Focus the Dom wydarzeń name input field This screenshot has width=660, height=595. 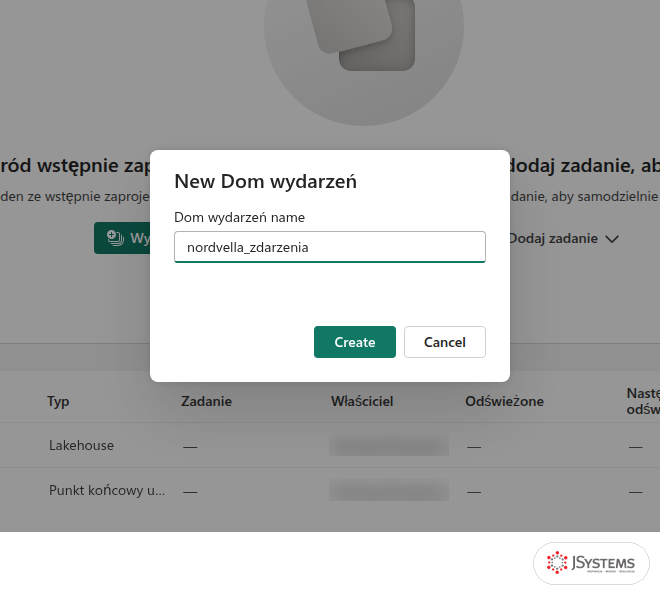330,247
